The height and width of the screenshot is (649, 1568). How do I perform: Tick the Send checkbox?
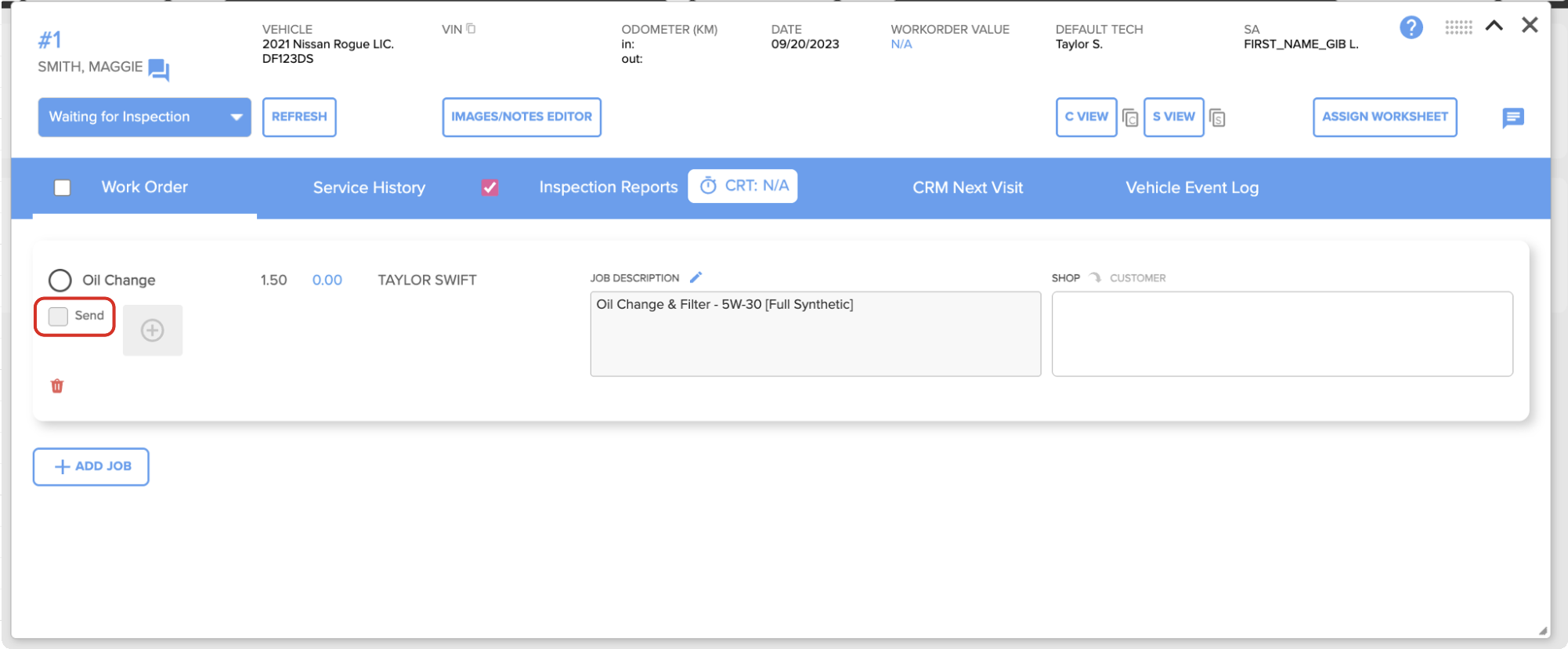click(58, 316)
